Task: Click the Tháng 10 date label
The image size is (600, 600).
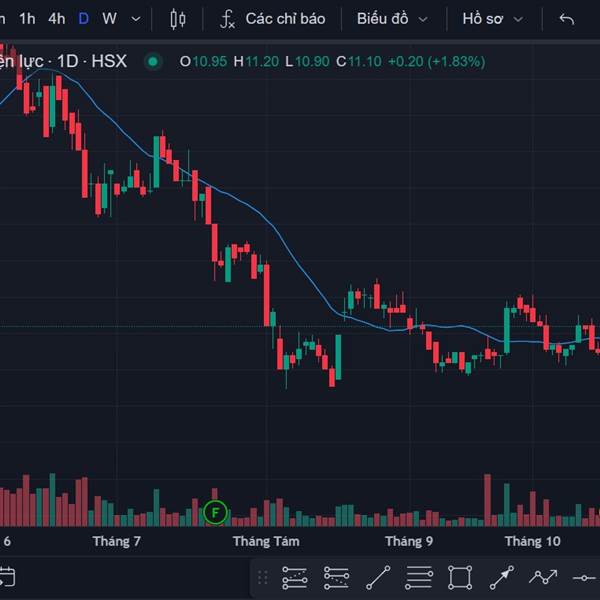Action: [532, 541]
